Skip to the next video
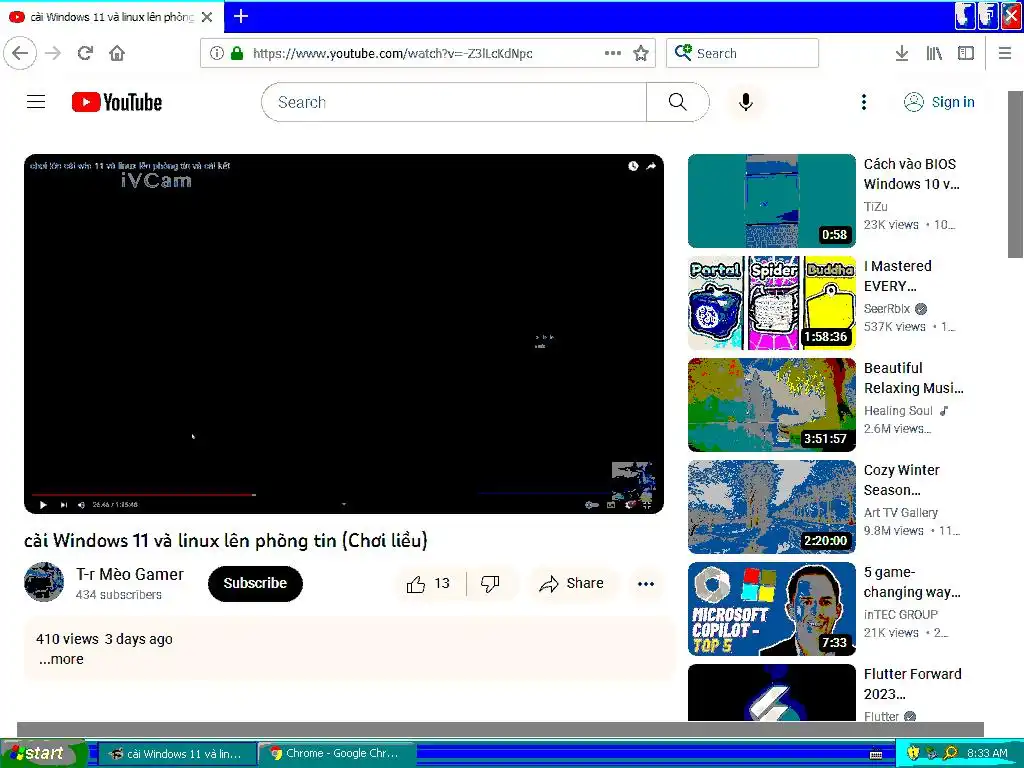 click(63, 505)
